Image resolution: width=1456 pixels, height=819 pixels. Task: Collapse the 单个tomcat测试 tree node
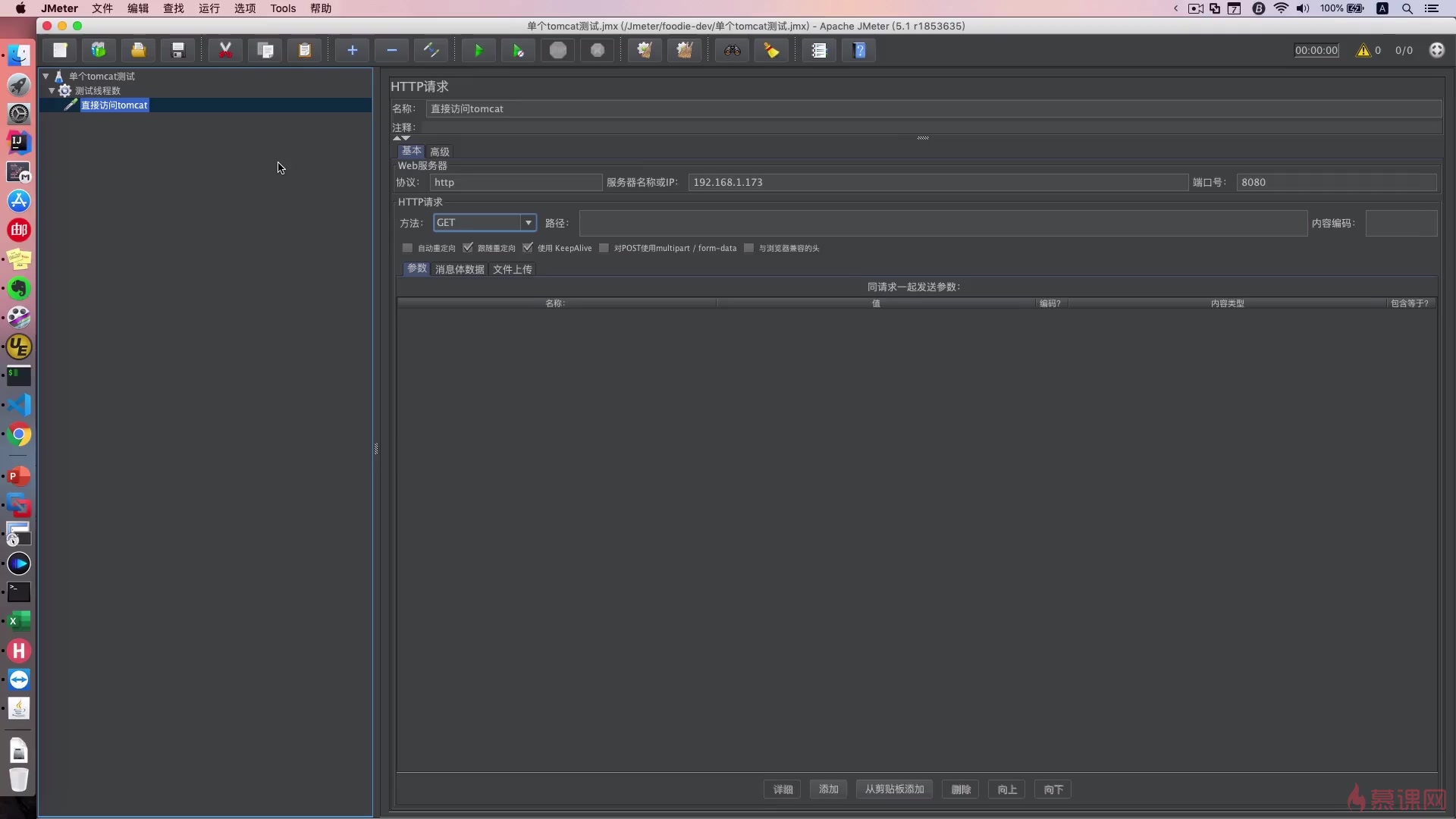click(45, 76)
